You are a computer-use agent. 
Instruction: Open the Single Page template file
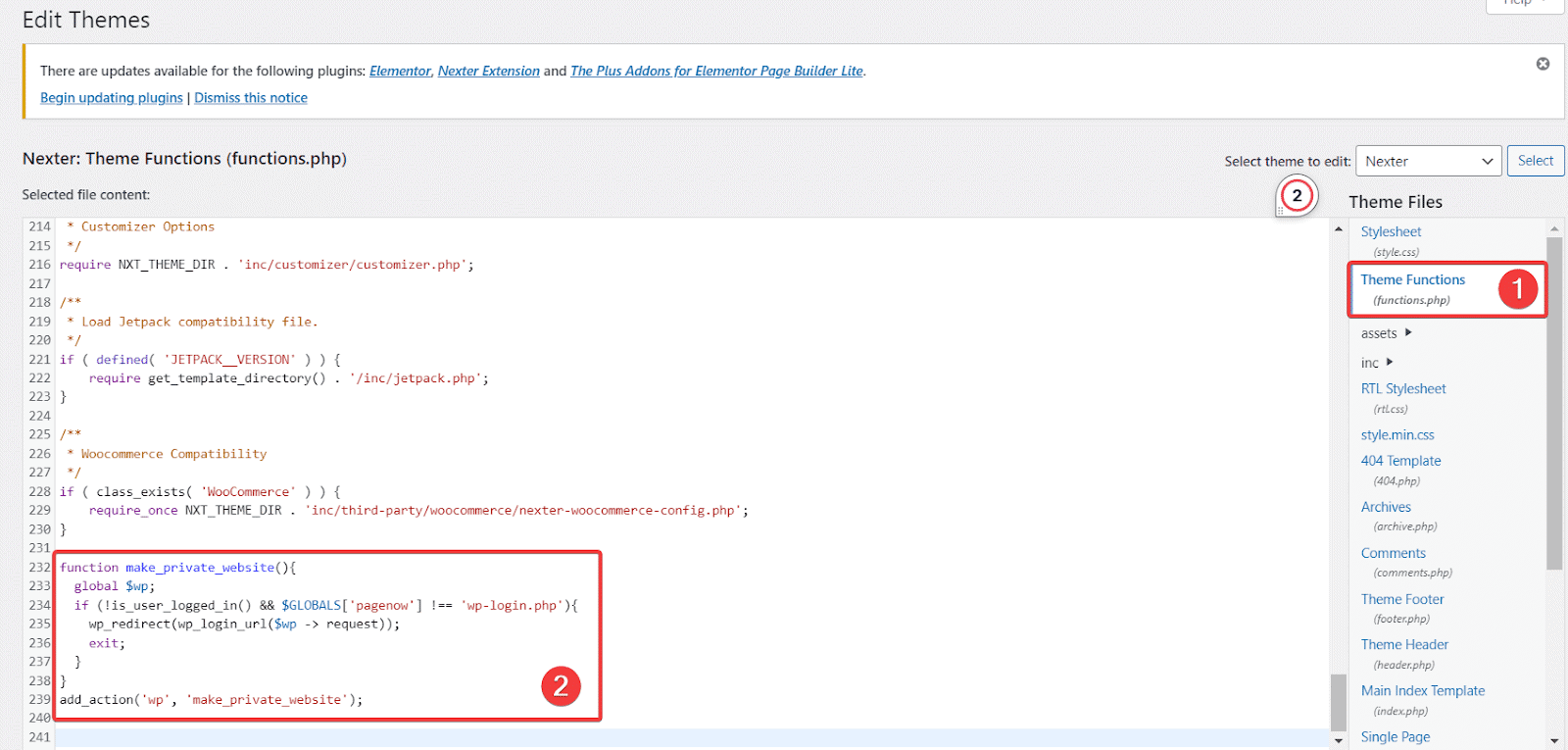tap(1396, 736)
